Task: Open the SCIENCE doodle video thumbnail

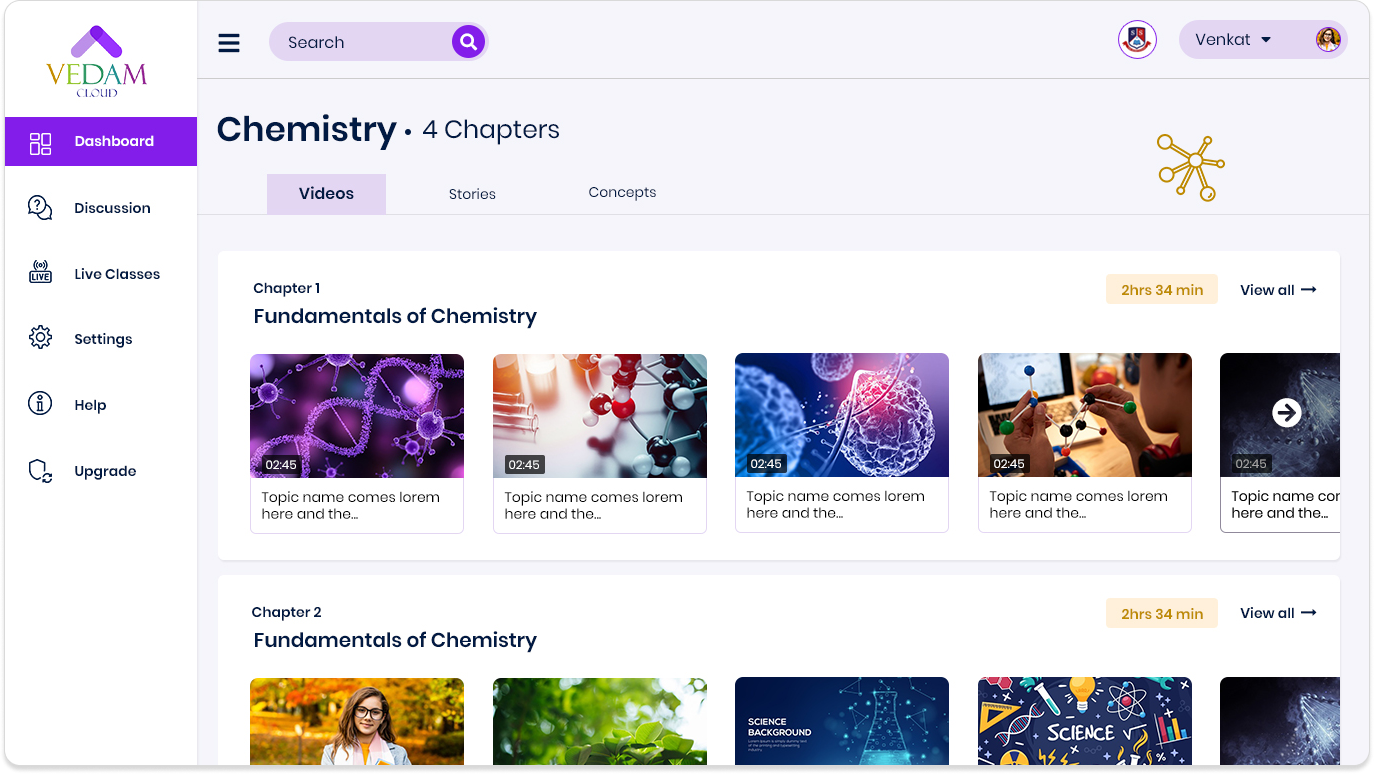Action: click(x=1085, y=721)
